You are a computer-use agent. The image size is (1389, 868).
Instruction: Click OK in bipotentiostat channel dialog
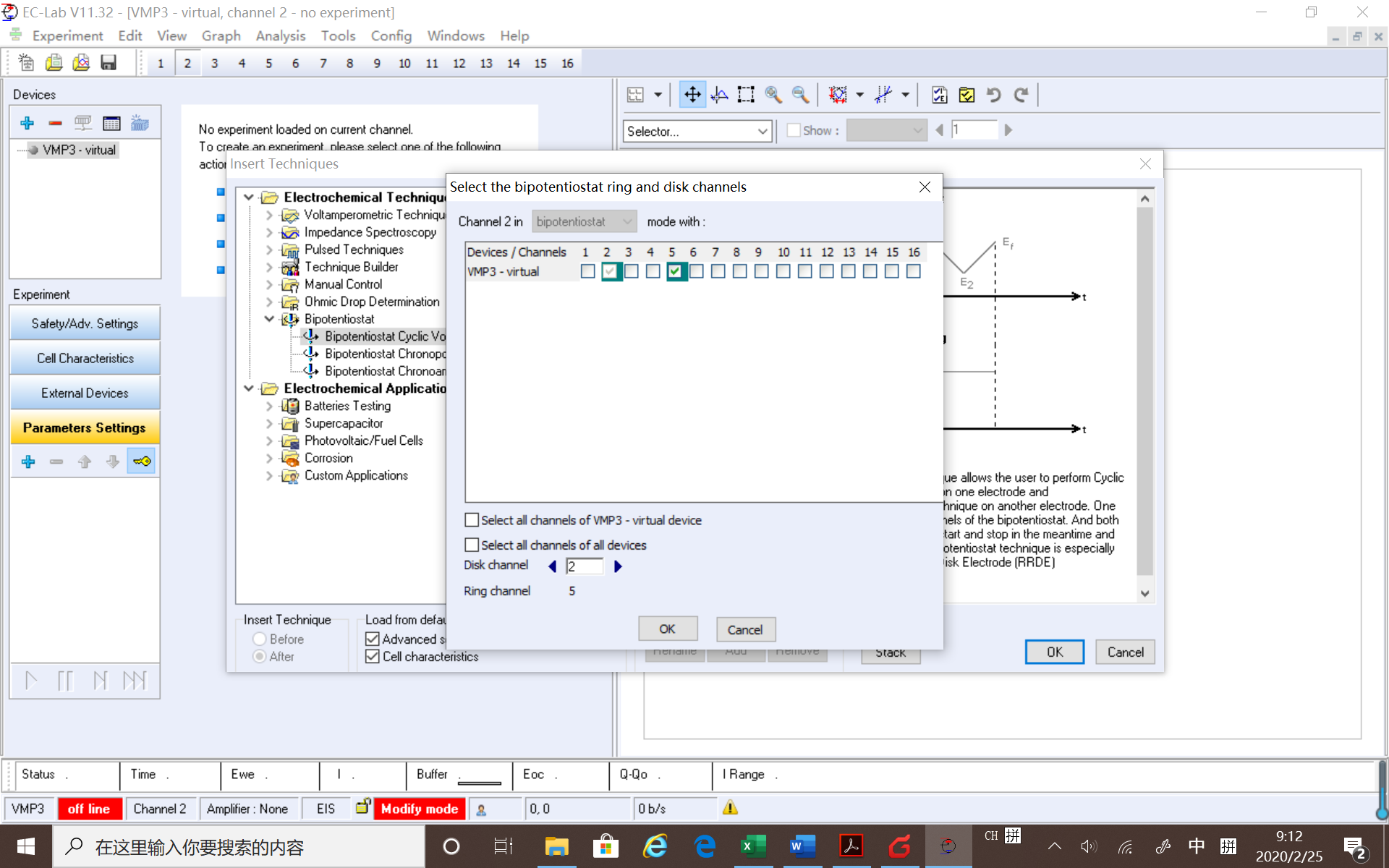click(667, 629)
